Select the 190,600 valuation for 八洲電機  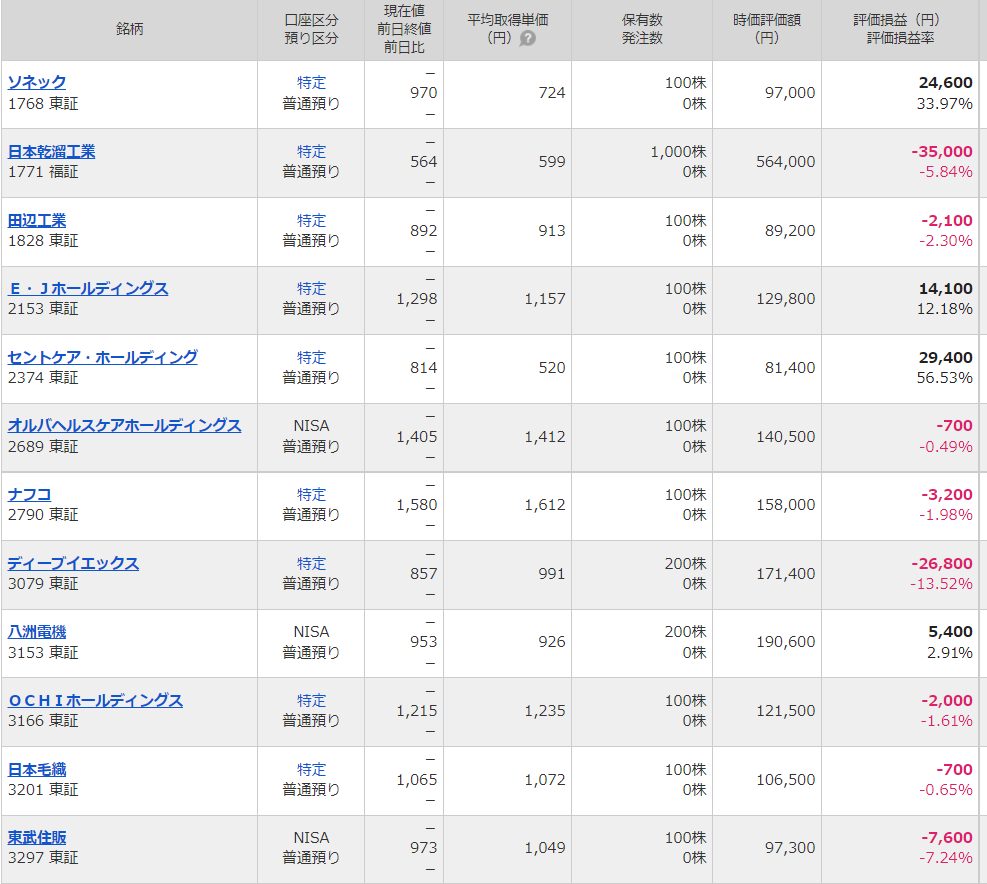pos(786,642)
